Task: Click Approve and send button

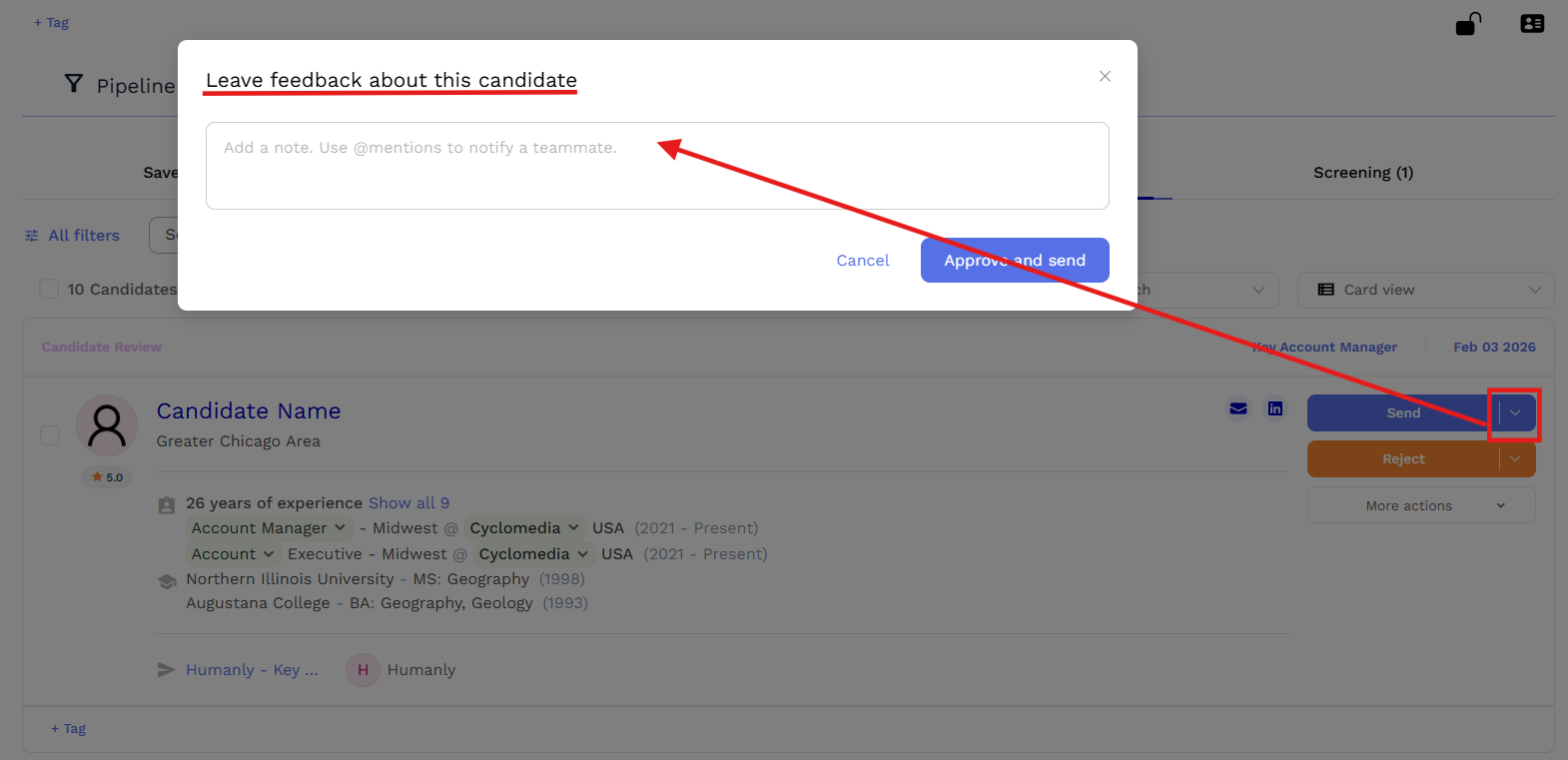Action: (x=1015, y=260)
